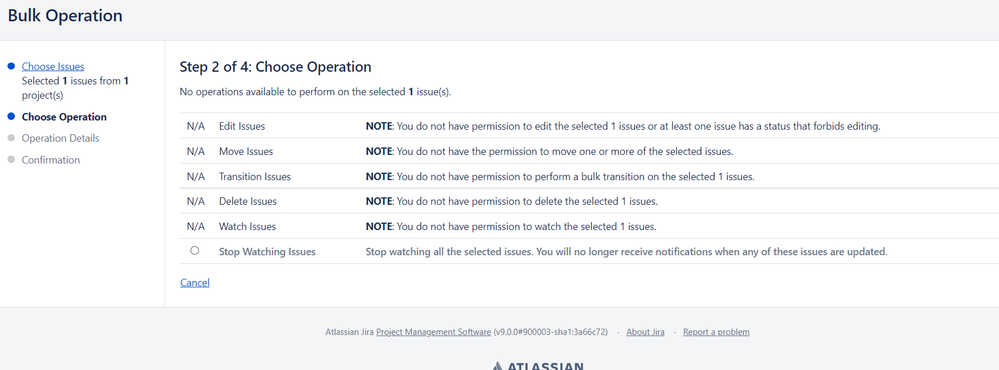Select the Operation Details step in the sidebar
Image resolution: width=999 pixels, height=370 pixels.
point(61,138)
